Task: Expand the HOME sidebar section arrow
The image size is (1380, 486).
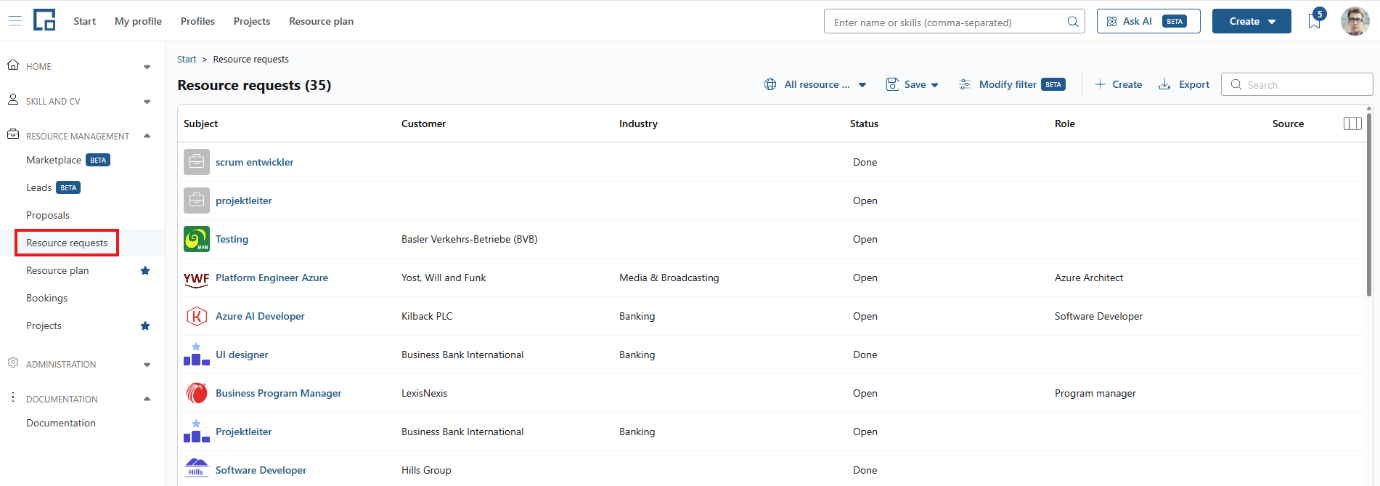Action: tap(147, 67)
